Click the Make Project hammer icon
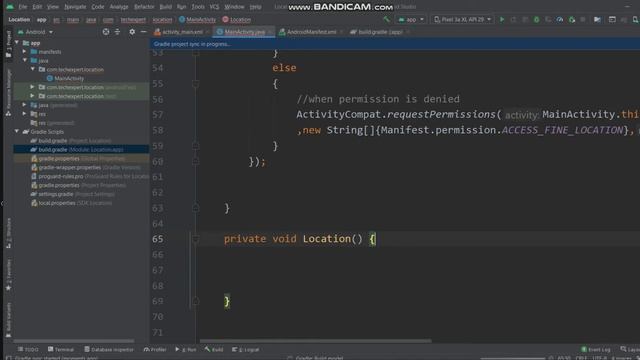The width and height of the screenshot is (640, 360). click(x=386, y=20)
